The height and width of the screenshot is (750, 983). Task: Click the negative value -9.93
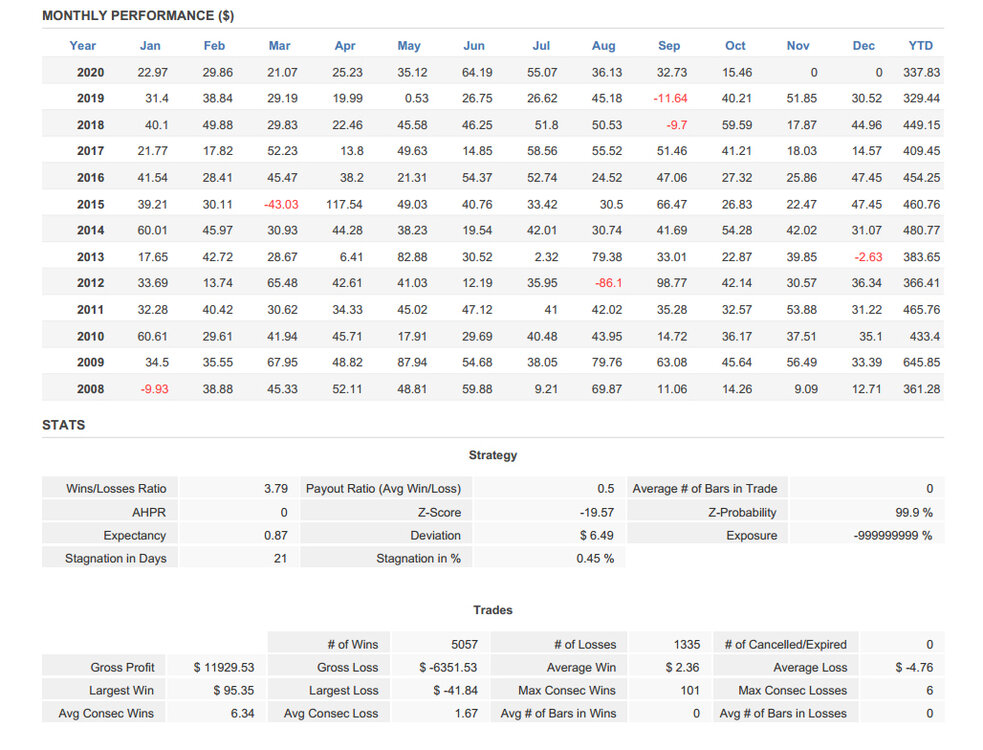click(154, 389)
